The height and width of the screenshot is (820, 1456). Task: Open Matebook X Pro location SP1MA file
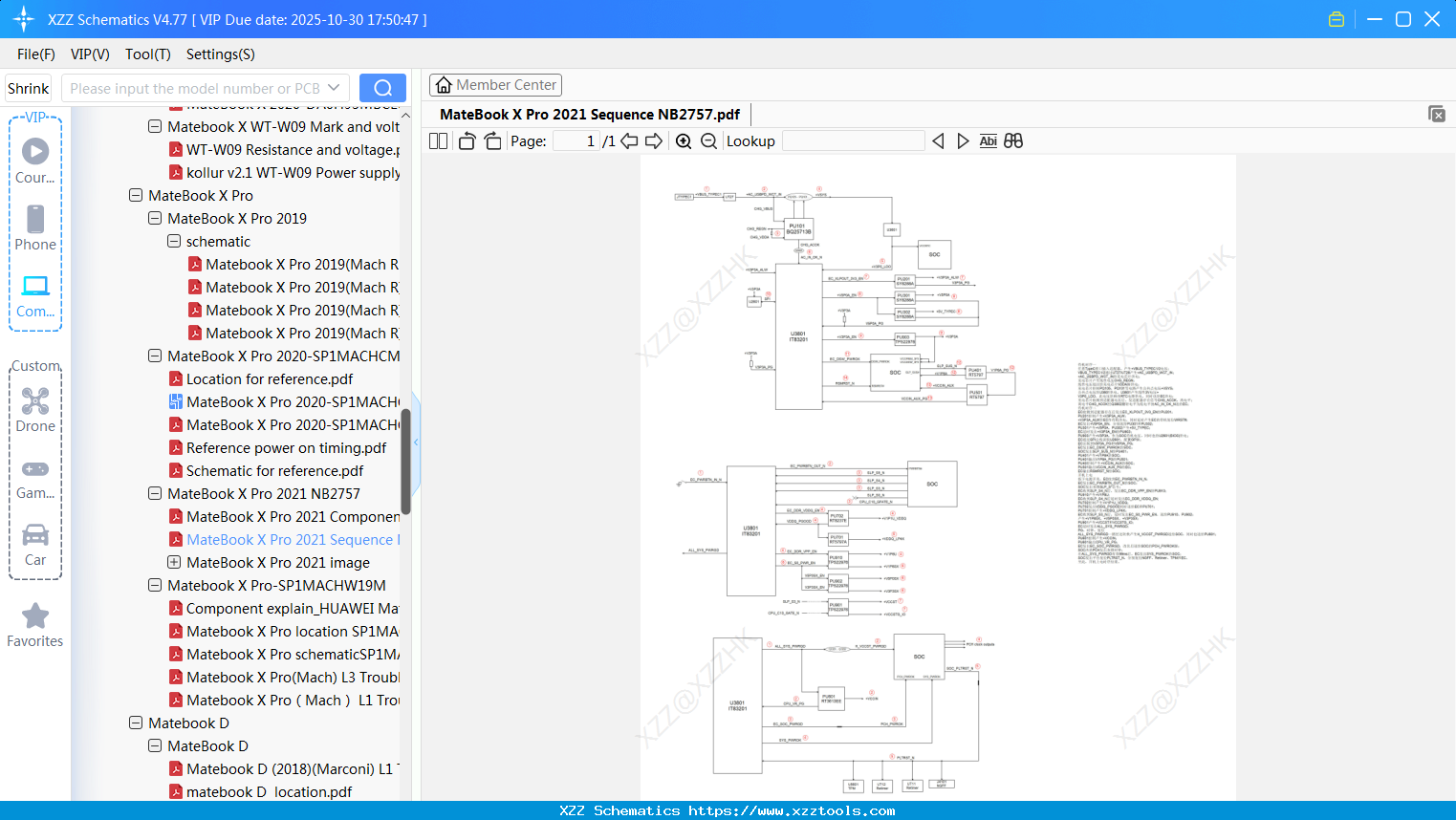(x=293, y=631)
